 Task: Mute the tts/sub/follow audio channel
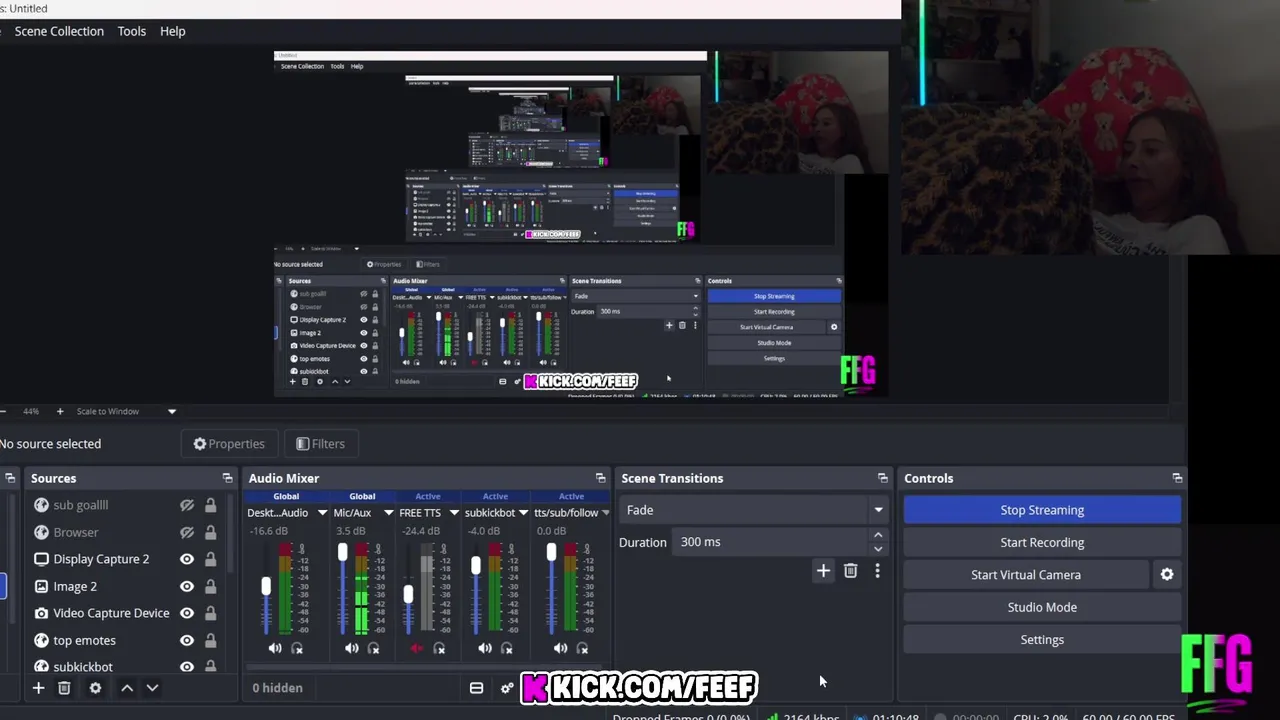tap(560, 649)
